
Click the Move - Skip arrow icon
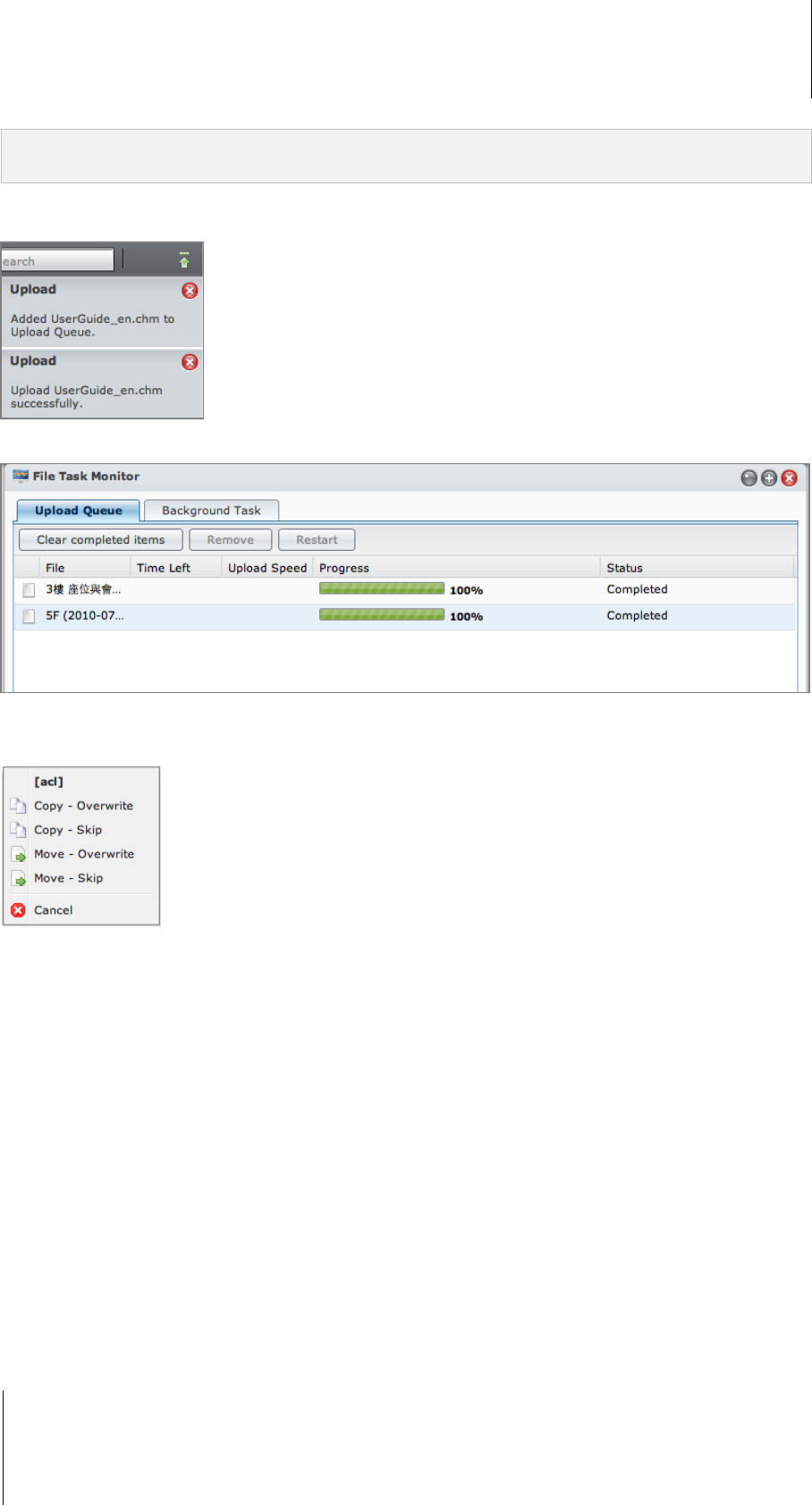click(18, 879)
